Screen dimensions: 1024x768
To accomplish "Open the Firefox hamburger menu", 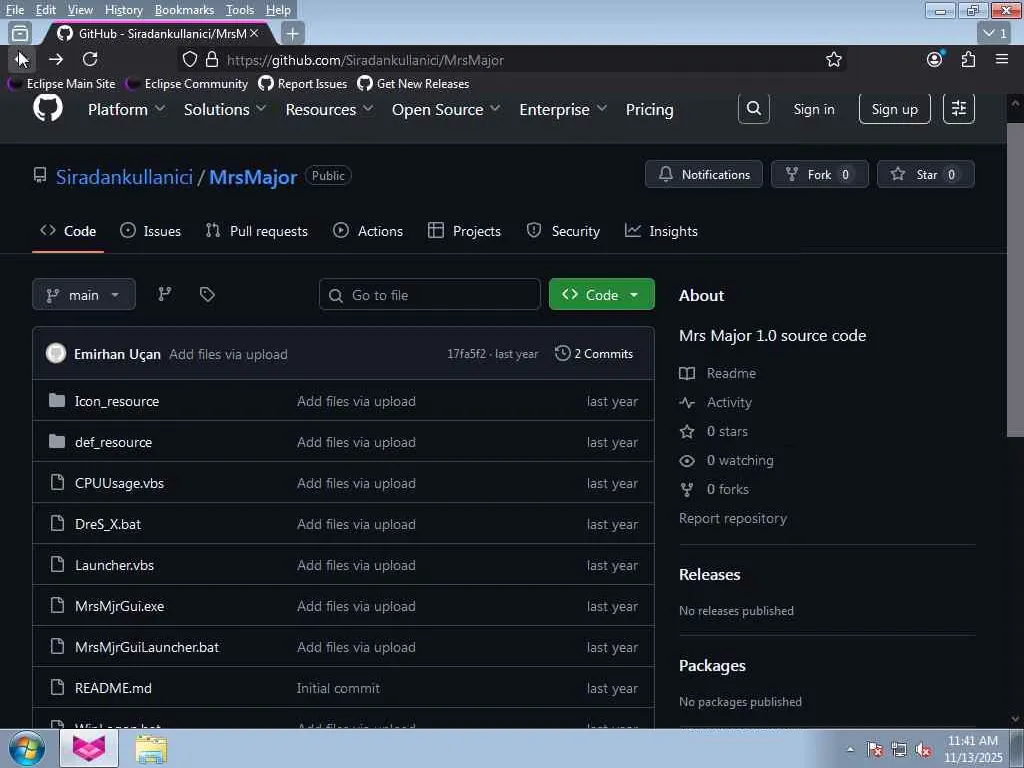I will coord(1002,59).
